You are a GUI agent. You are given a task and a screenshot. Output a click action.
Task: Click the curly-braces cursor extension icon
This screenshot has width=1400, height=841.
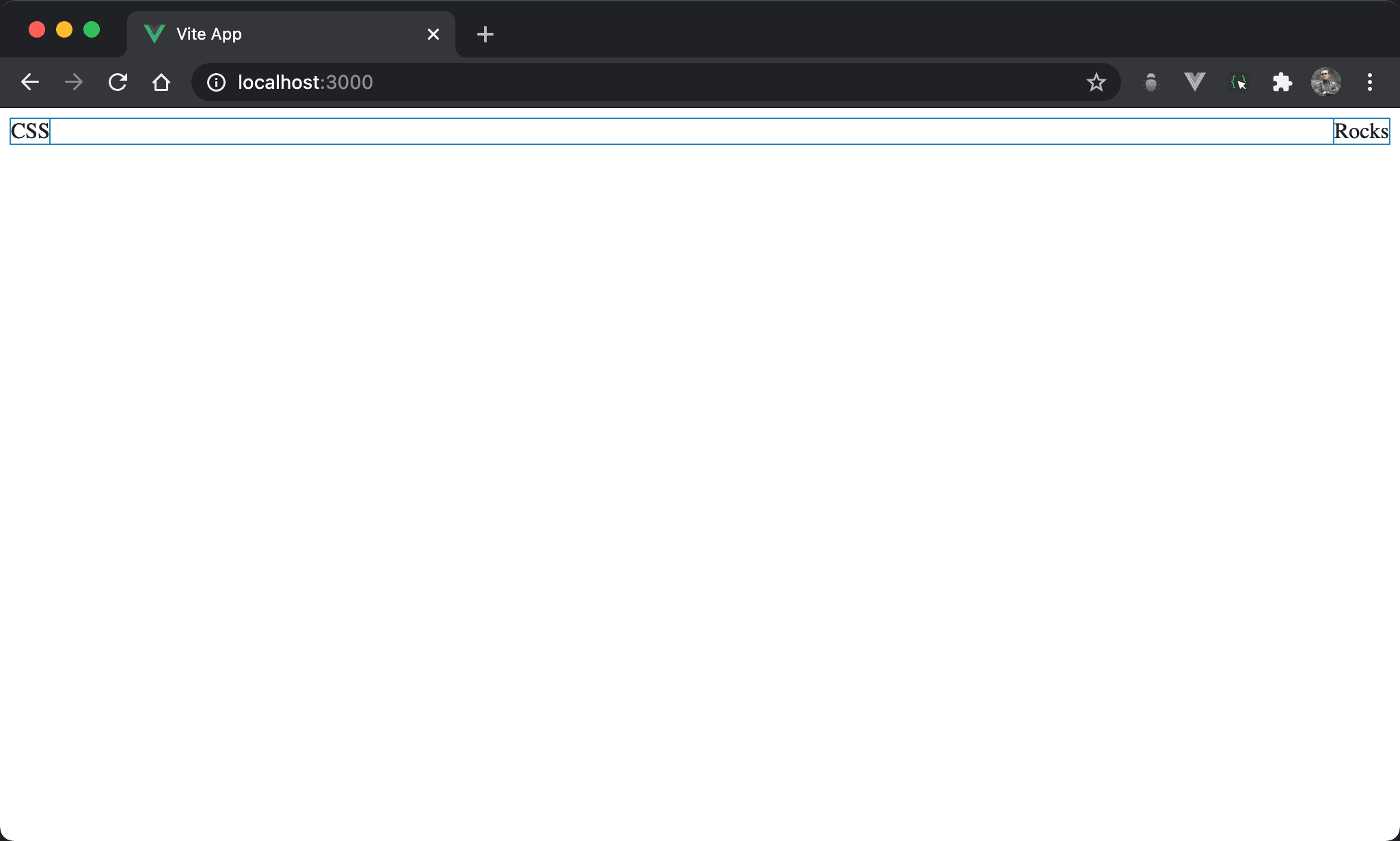1239,83
